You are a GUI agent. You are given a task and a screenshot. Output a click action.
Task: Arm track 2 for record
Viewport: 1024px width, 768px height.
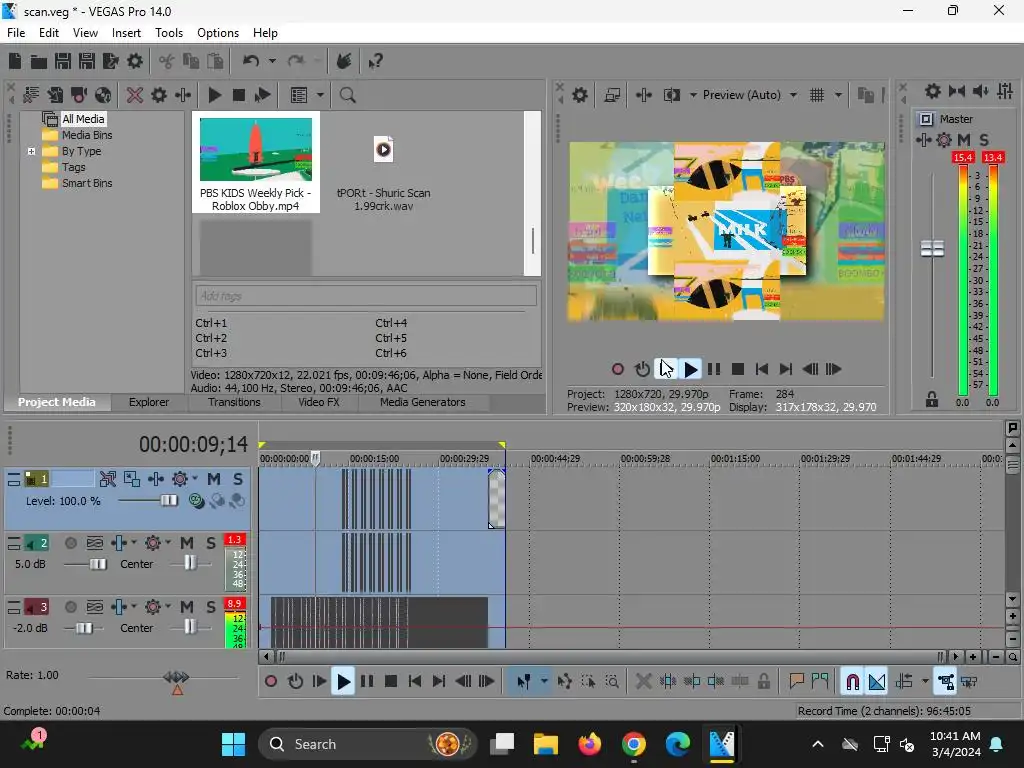coord(71,543)
